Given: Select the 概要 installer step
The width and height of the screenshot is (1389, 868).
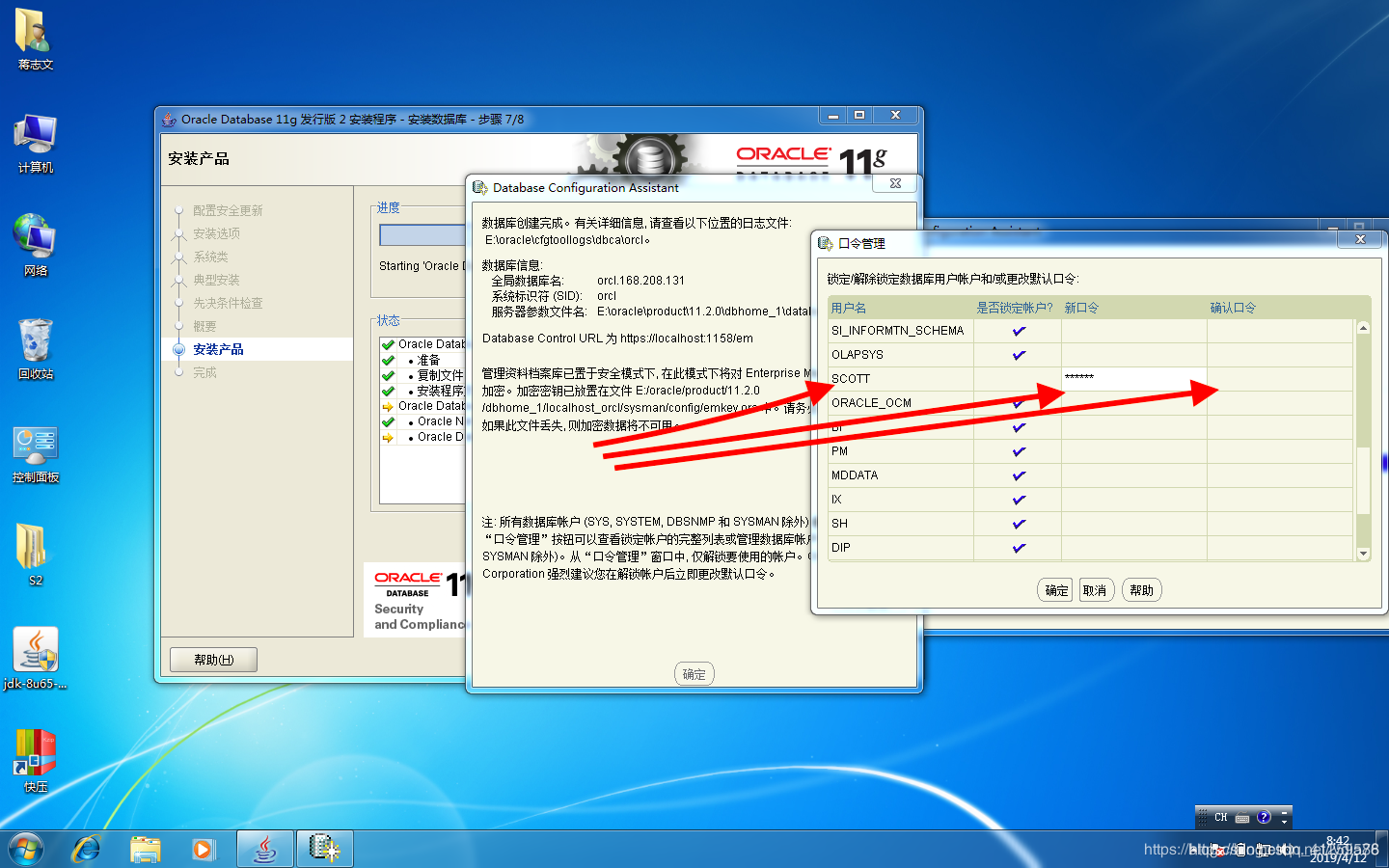Looking at the screenshot, I should (204, 326).
